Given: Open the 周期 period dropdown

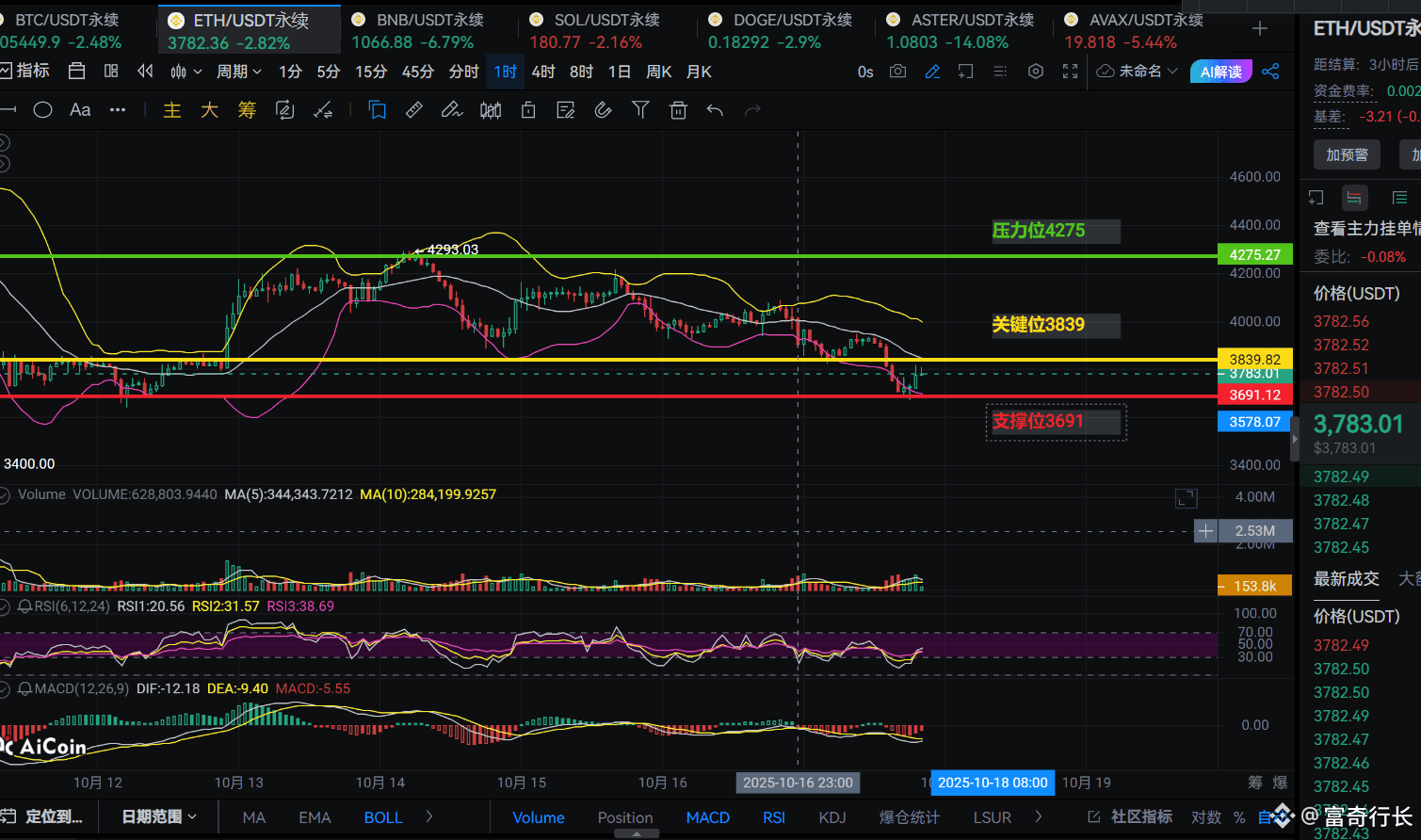Looking at the screenshot, I should coord(238,72).
